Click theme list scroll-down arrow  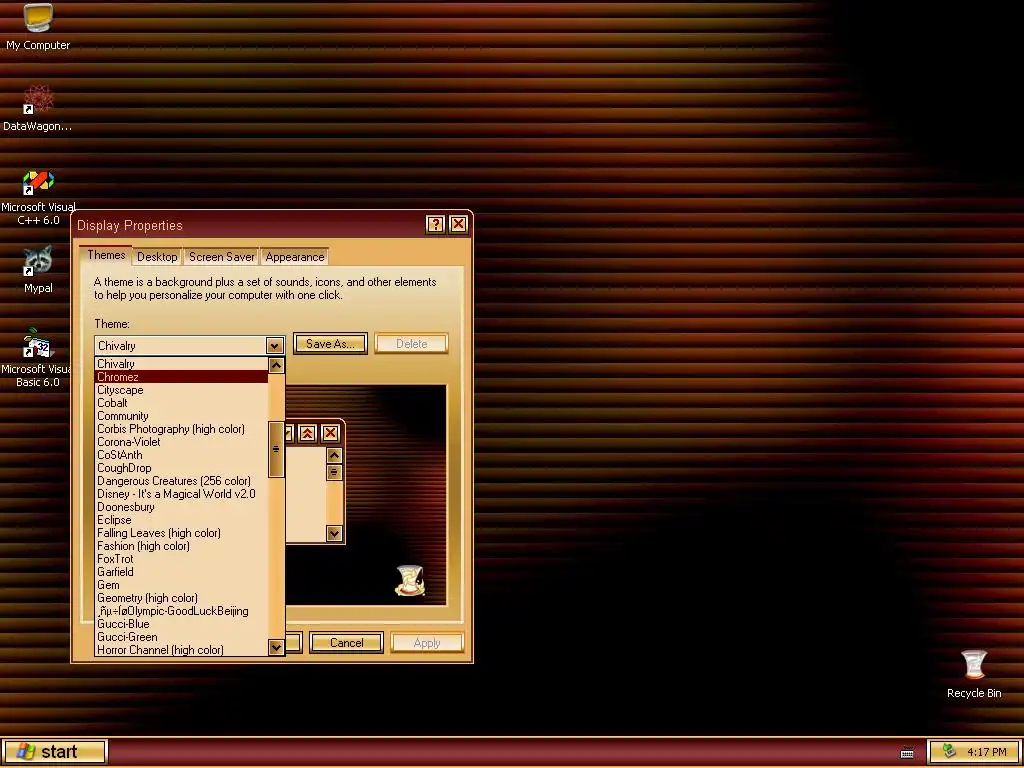(276, 648)
